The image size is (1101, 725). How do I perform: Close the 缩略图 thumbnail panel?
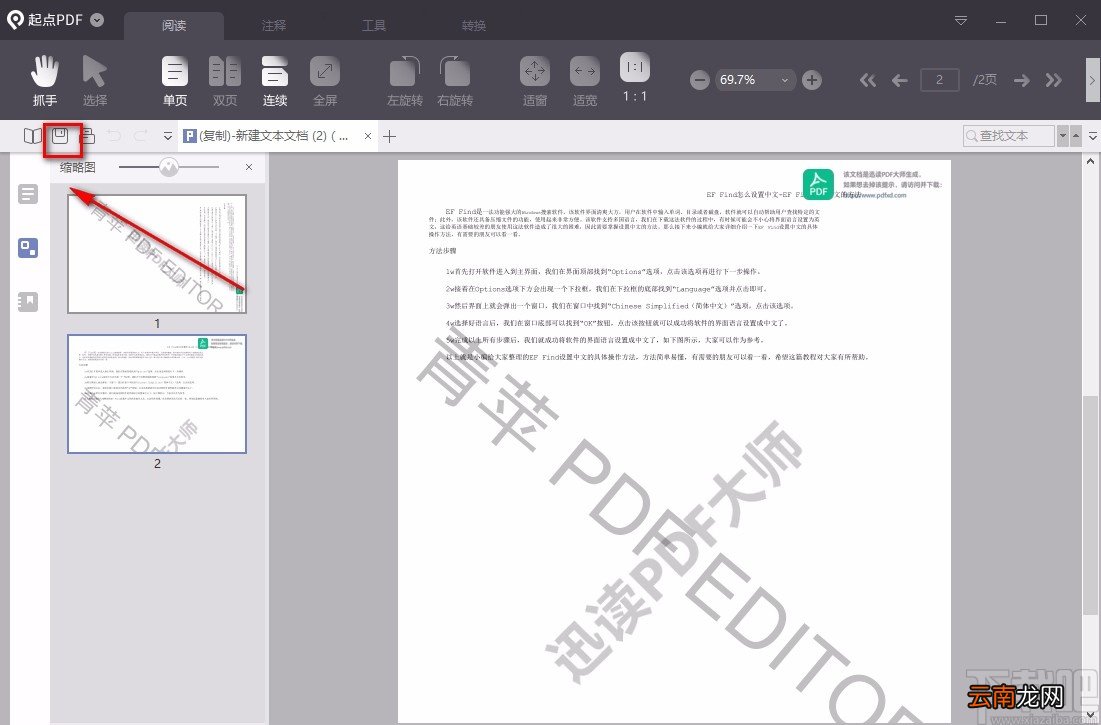coord(249,167)
